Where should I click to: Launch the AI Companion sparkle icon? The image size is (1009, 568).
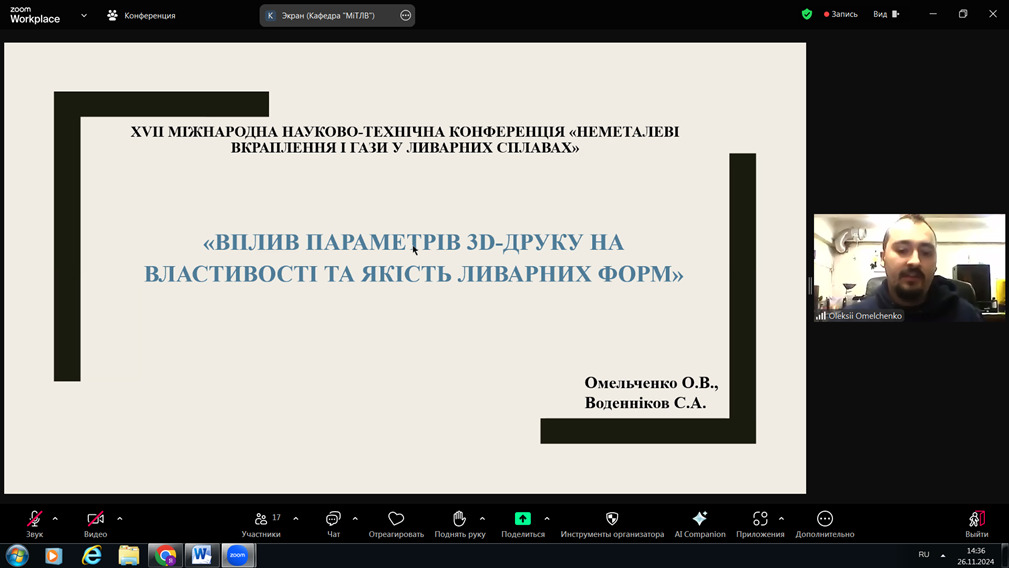point(700,519)
